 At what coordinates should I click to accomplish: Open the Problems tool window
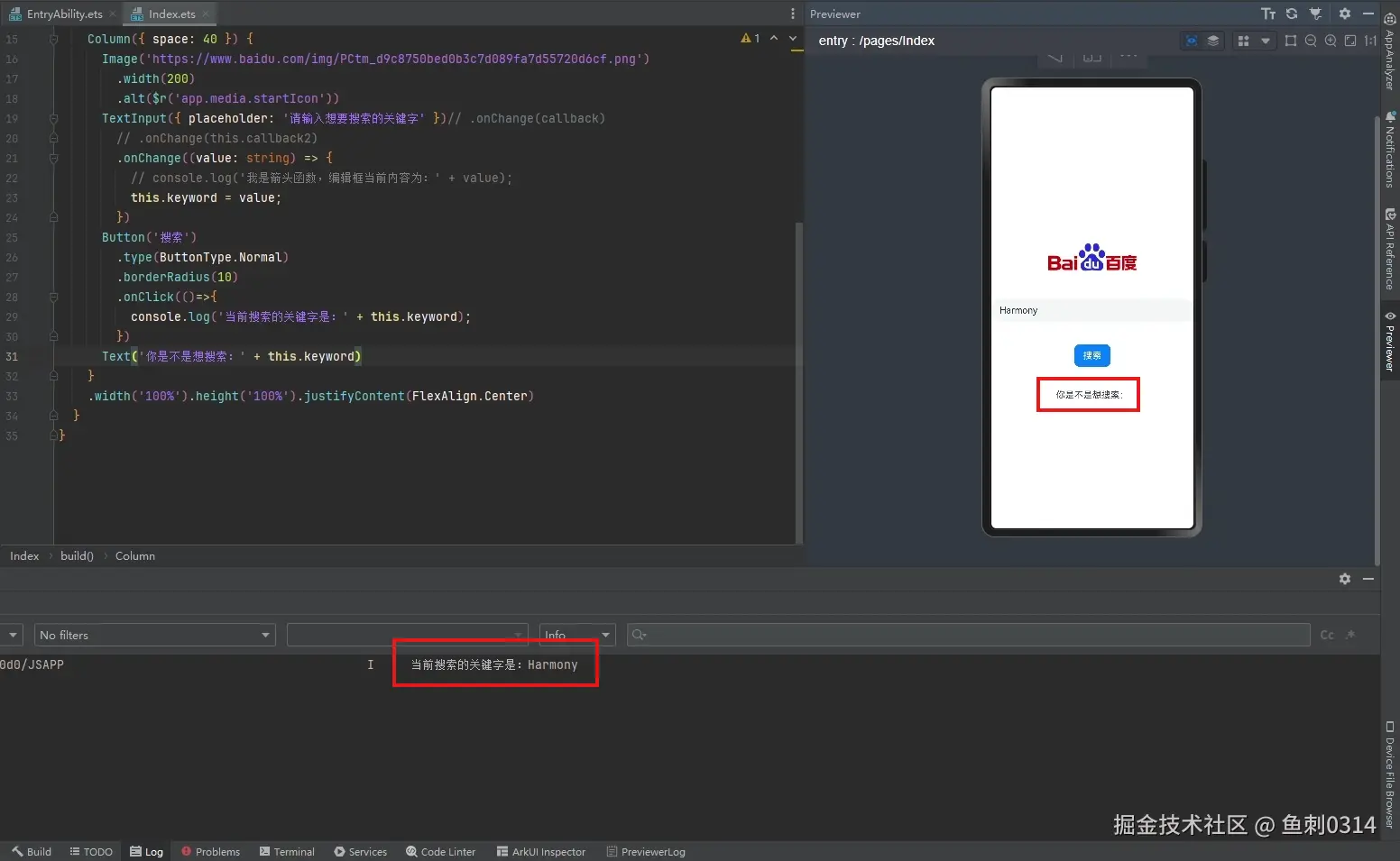[x=210, y=852]
